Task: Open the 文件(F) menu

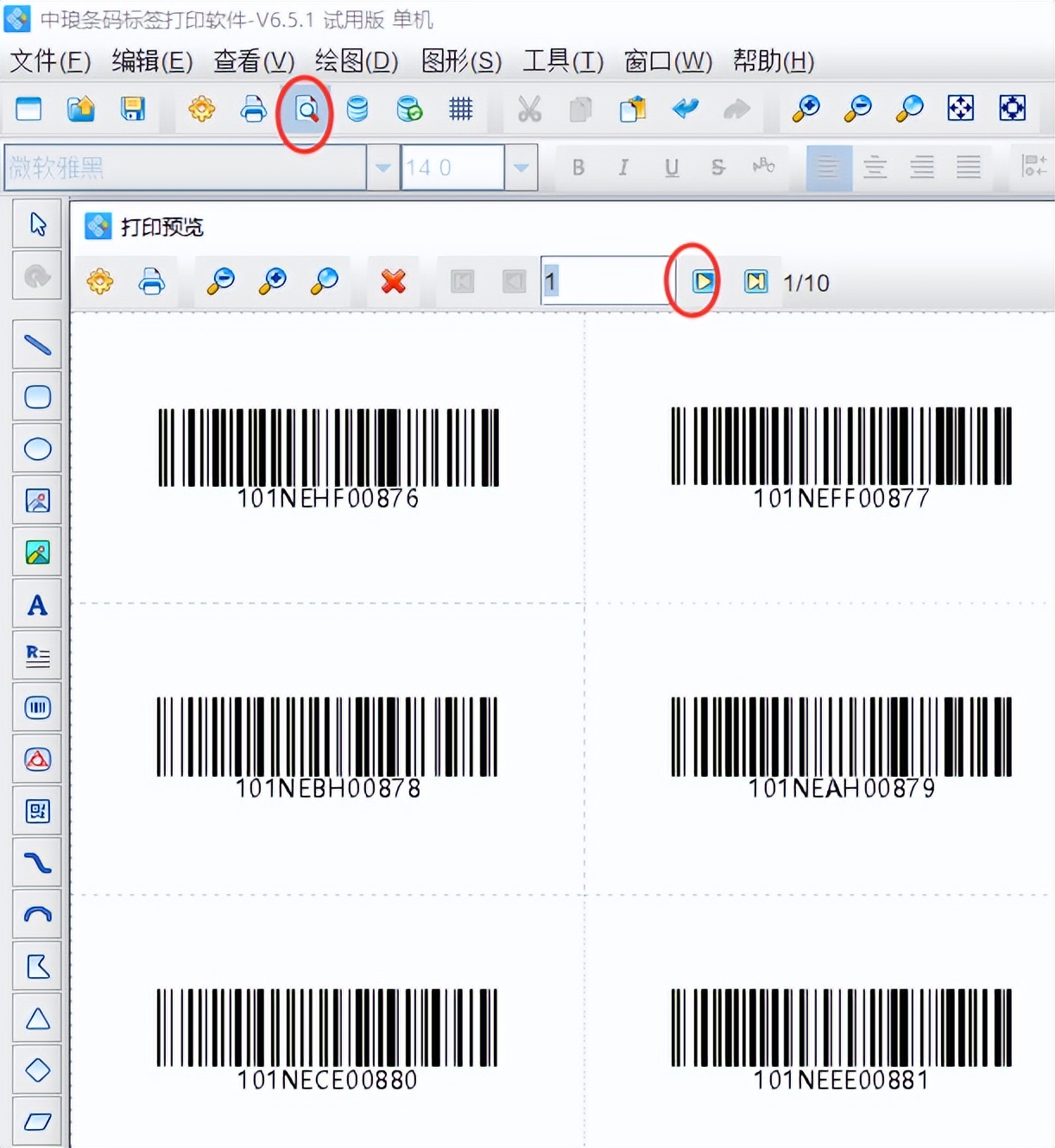Action: pyautogui.click(x=50, y=61)
